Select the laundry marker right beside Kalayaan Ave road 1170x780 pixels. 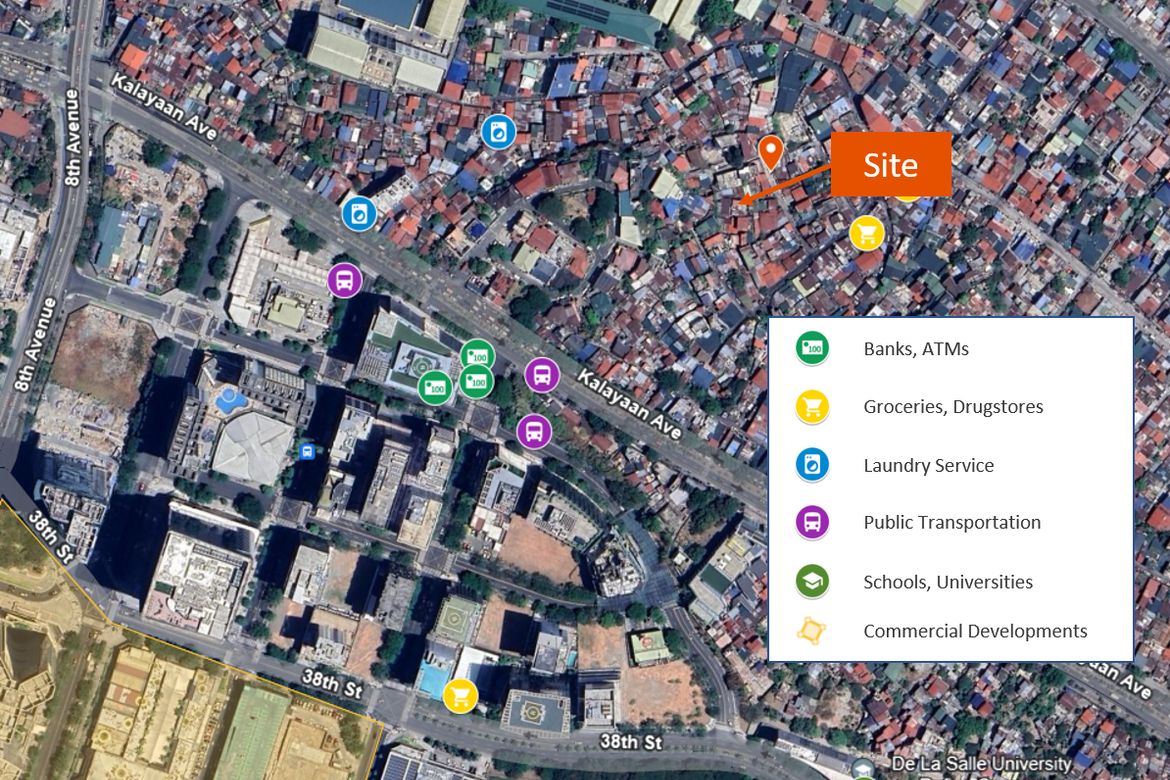coord(359,214)
